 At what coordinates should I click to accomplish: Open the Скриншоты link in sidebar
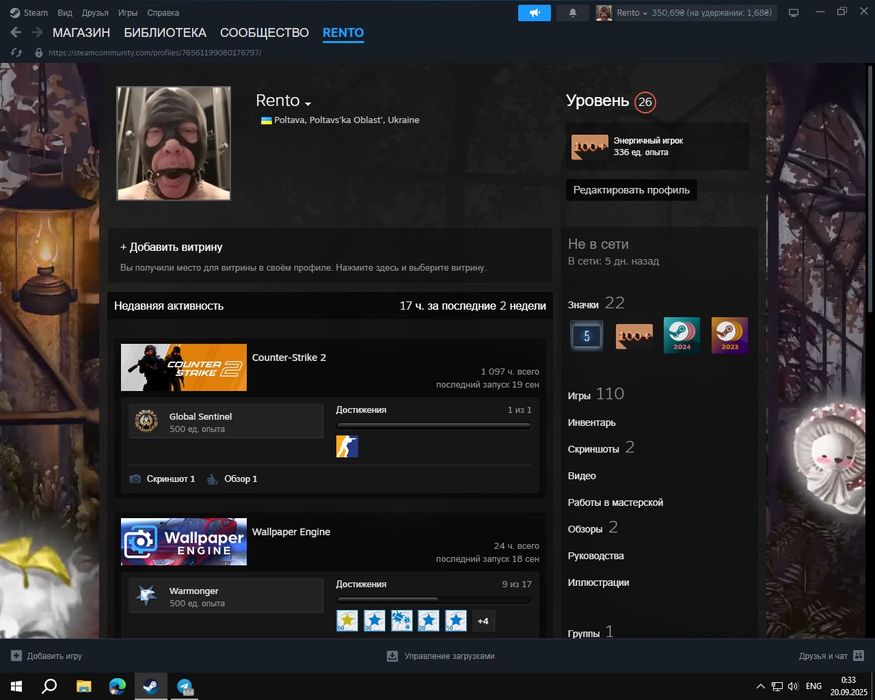point(600,448)
